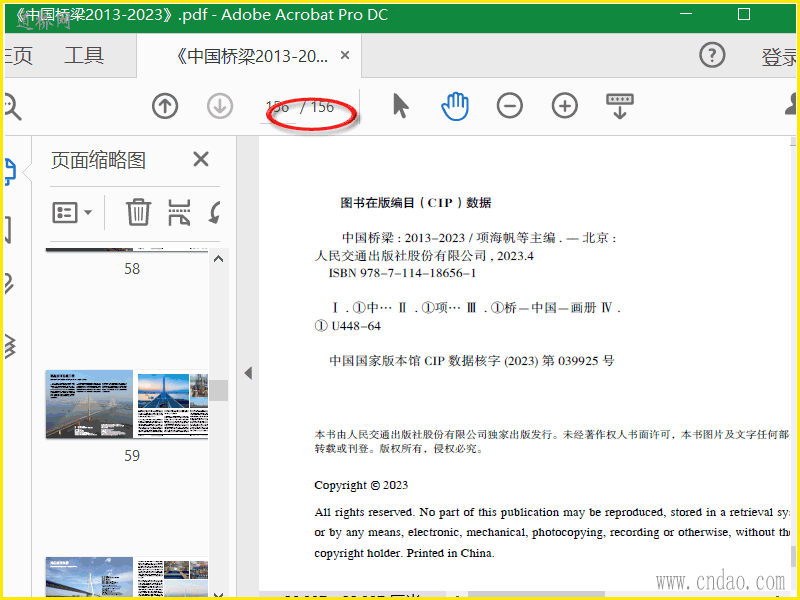Rotate pages counterclockwise icon
The height and width of the screenshot is (600, 800).
tap(215, 212)
